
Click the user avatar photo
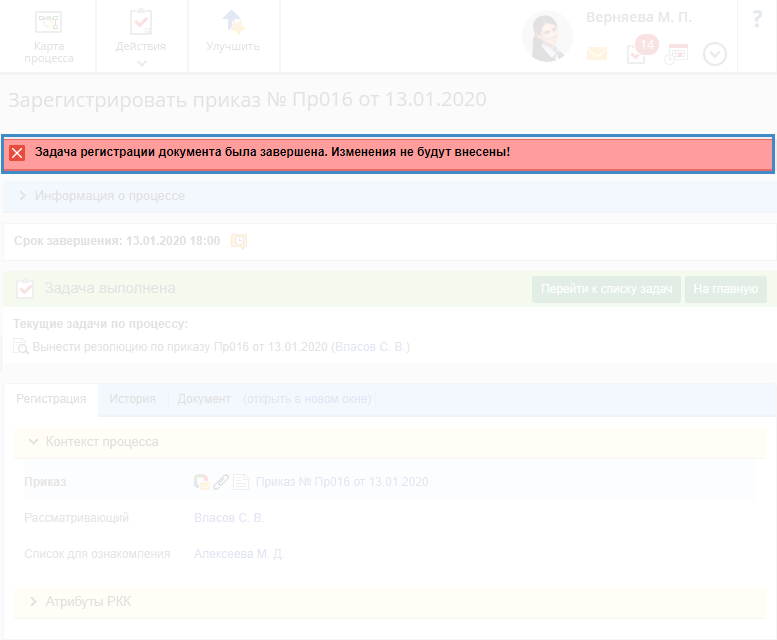tap(547, 37)
